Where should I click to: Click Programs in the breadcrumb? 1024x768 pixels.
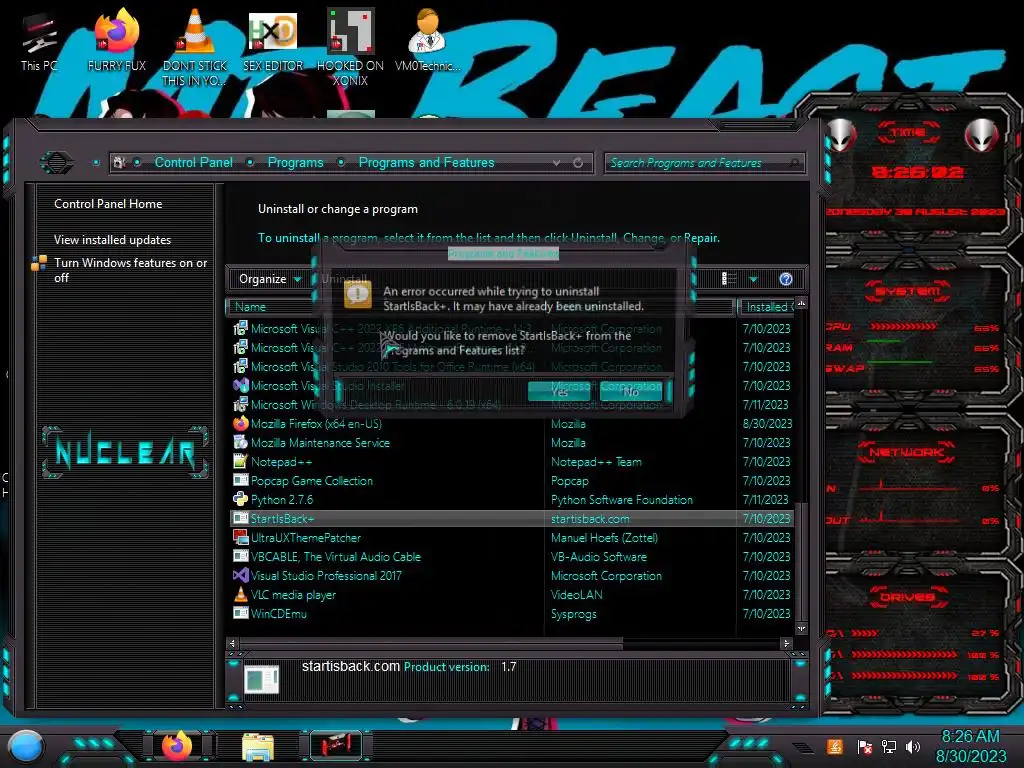295,163
